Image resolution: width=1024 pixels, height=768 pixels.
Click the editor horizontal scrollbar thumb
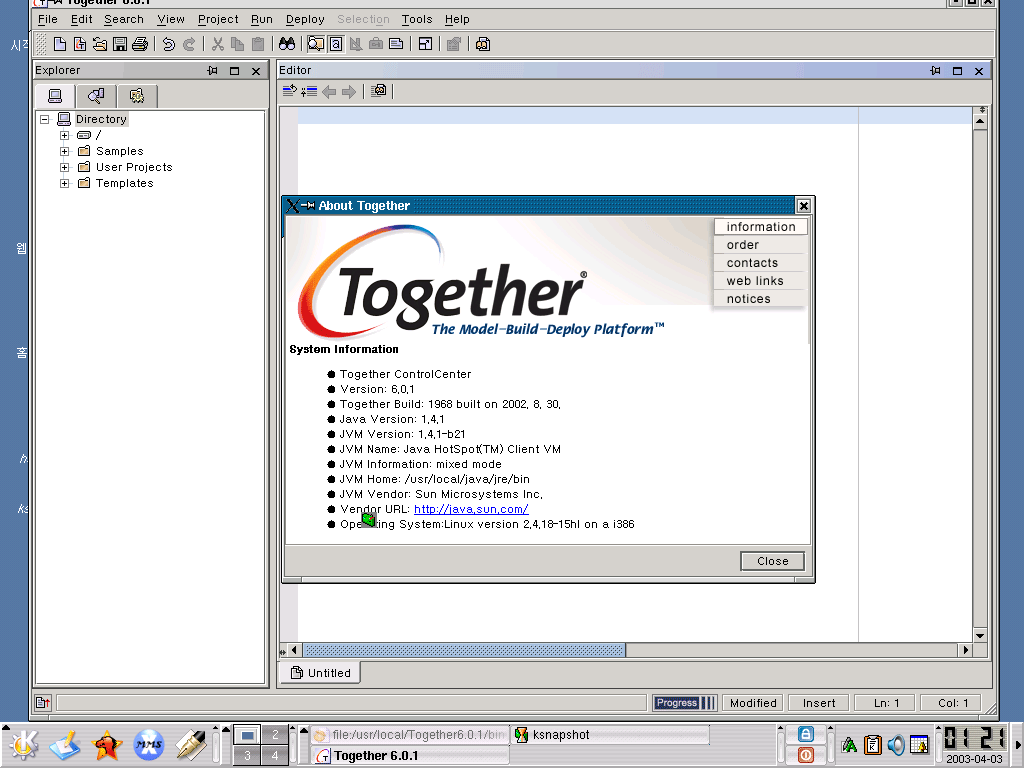[464, 650]
